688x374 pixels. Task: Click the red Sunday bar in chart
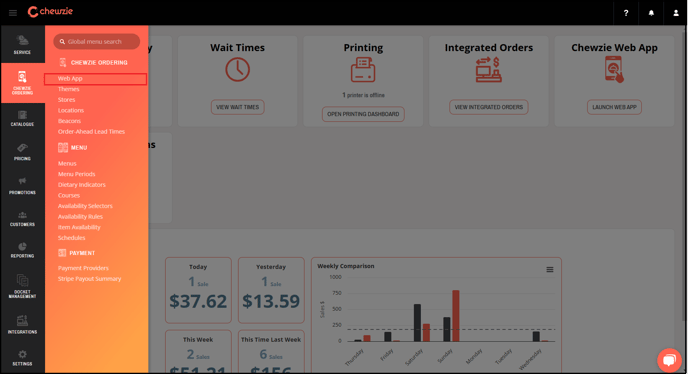click(455, 316)
